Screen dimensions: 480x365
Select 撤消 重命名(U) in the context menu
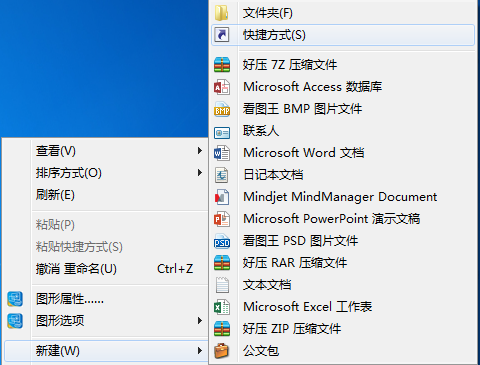pyautogui.click(x=105, y=269)
